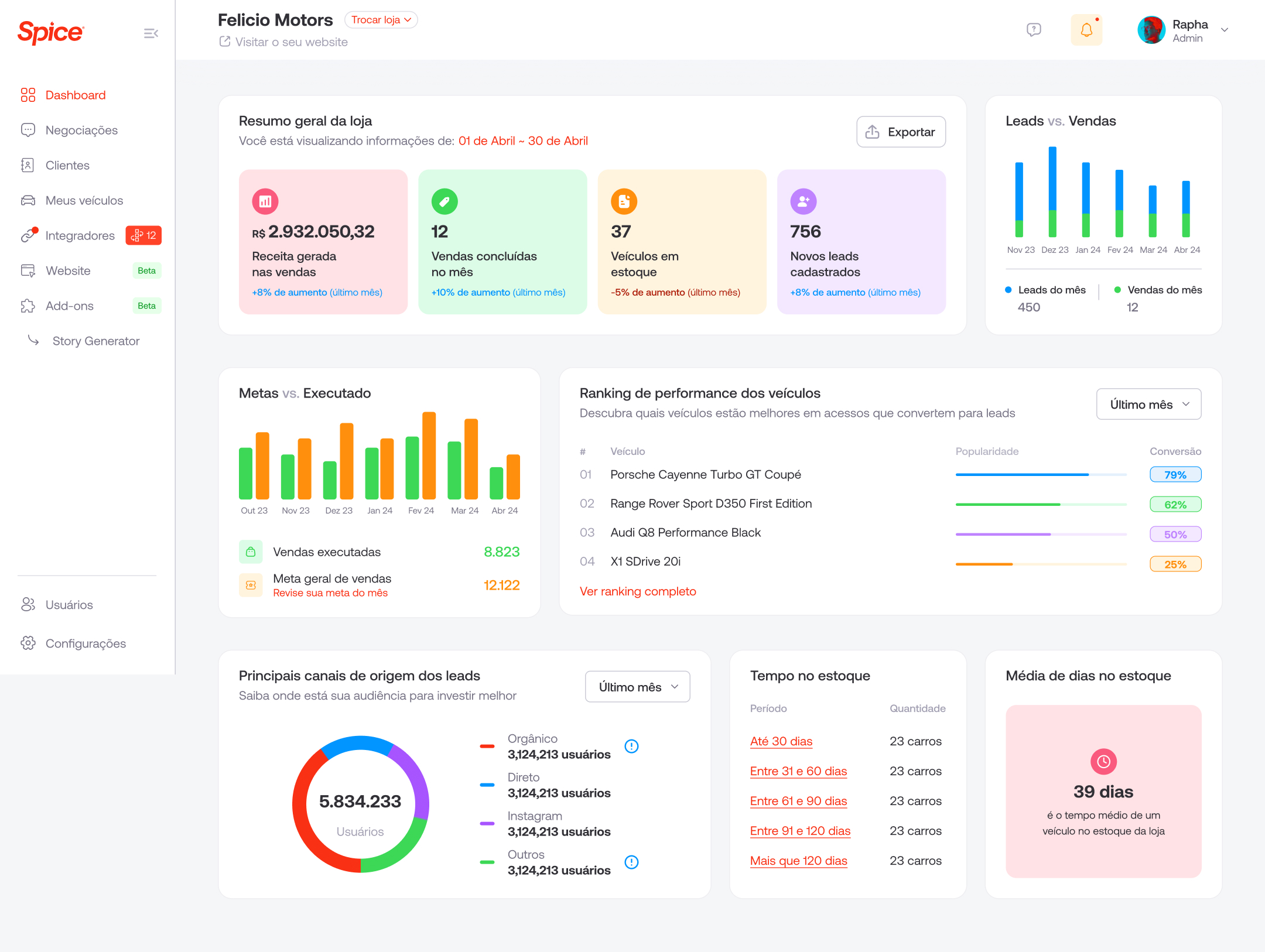Click the Dashboard grid icon
Viewport: 1265px width, 952px height.
(28, 95)
